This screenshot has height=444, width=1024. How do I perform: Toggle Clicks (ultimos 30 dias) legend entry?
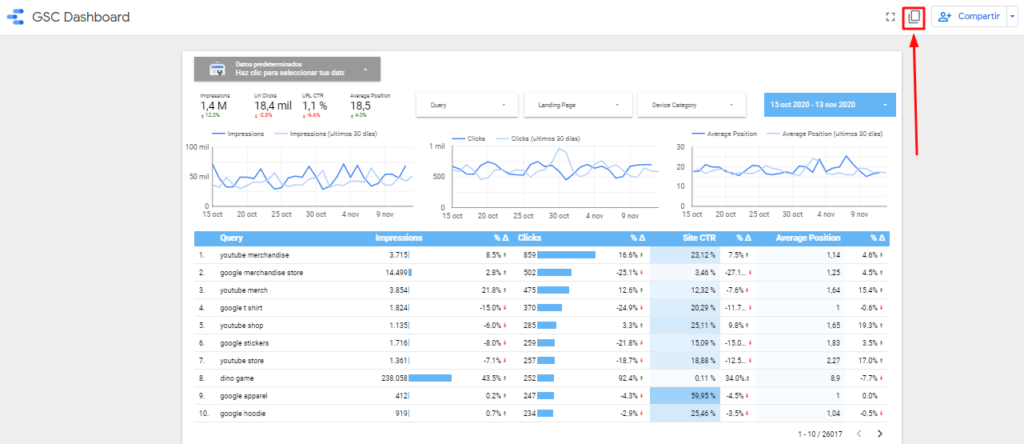coord(538,139)
